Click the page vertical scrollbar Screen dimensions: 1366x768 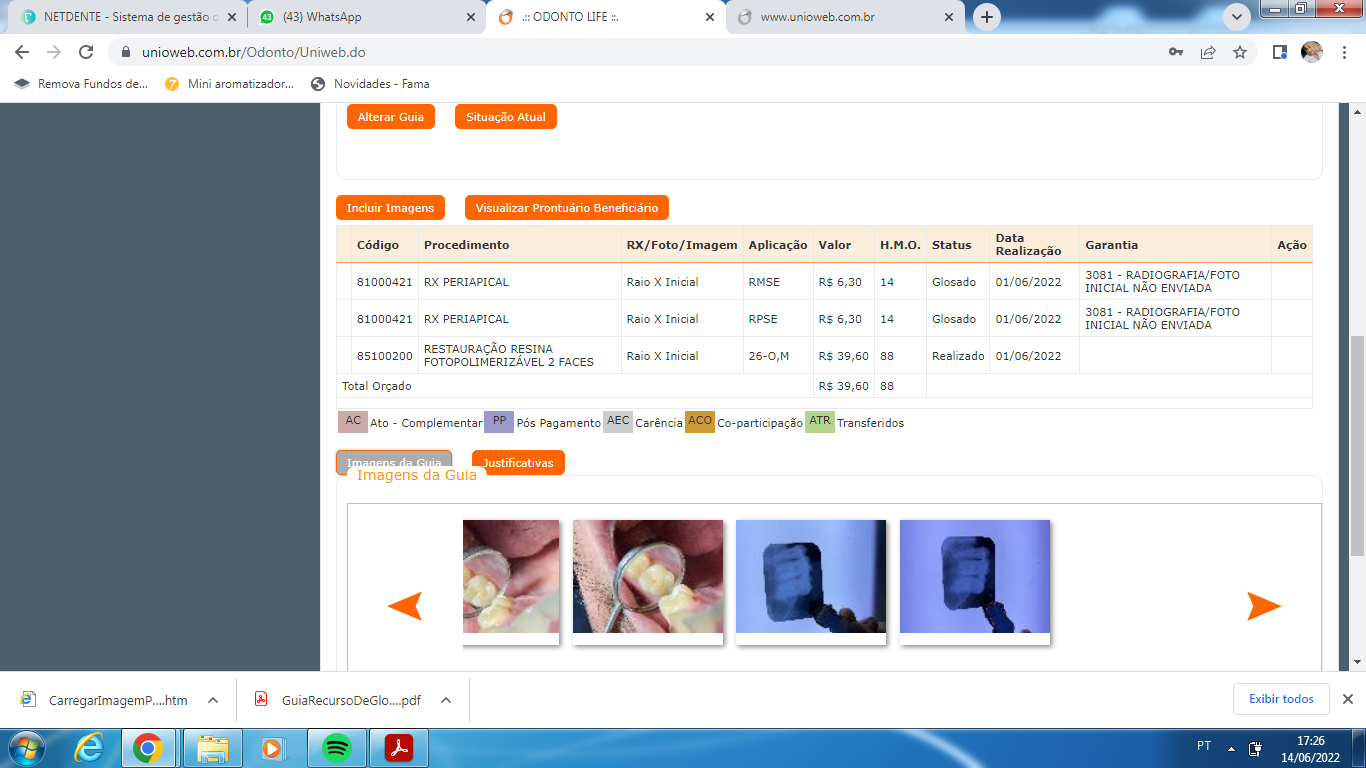[1357, 445]
